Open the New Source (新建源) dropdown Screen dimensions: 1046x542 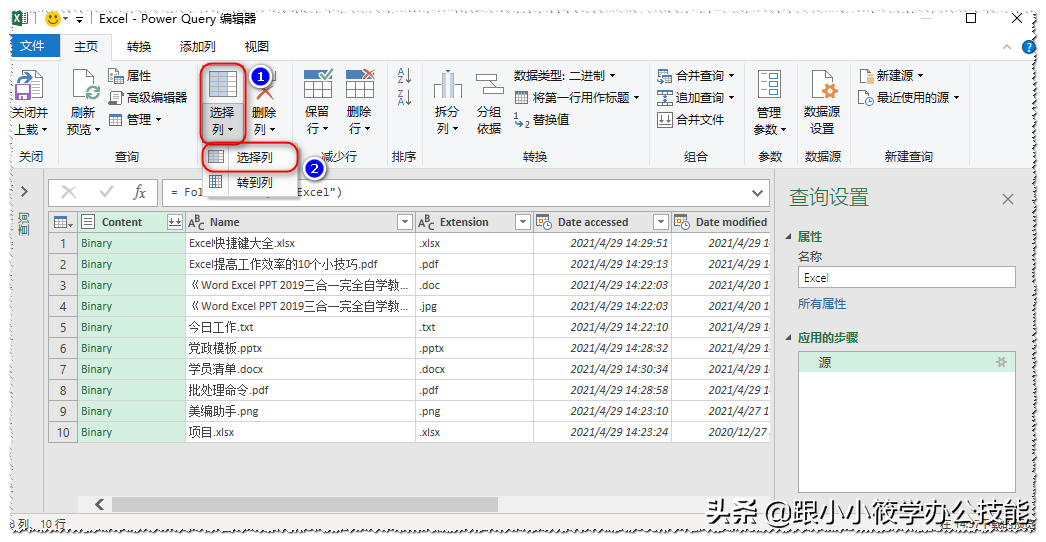(x=891, y=75)
